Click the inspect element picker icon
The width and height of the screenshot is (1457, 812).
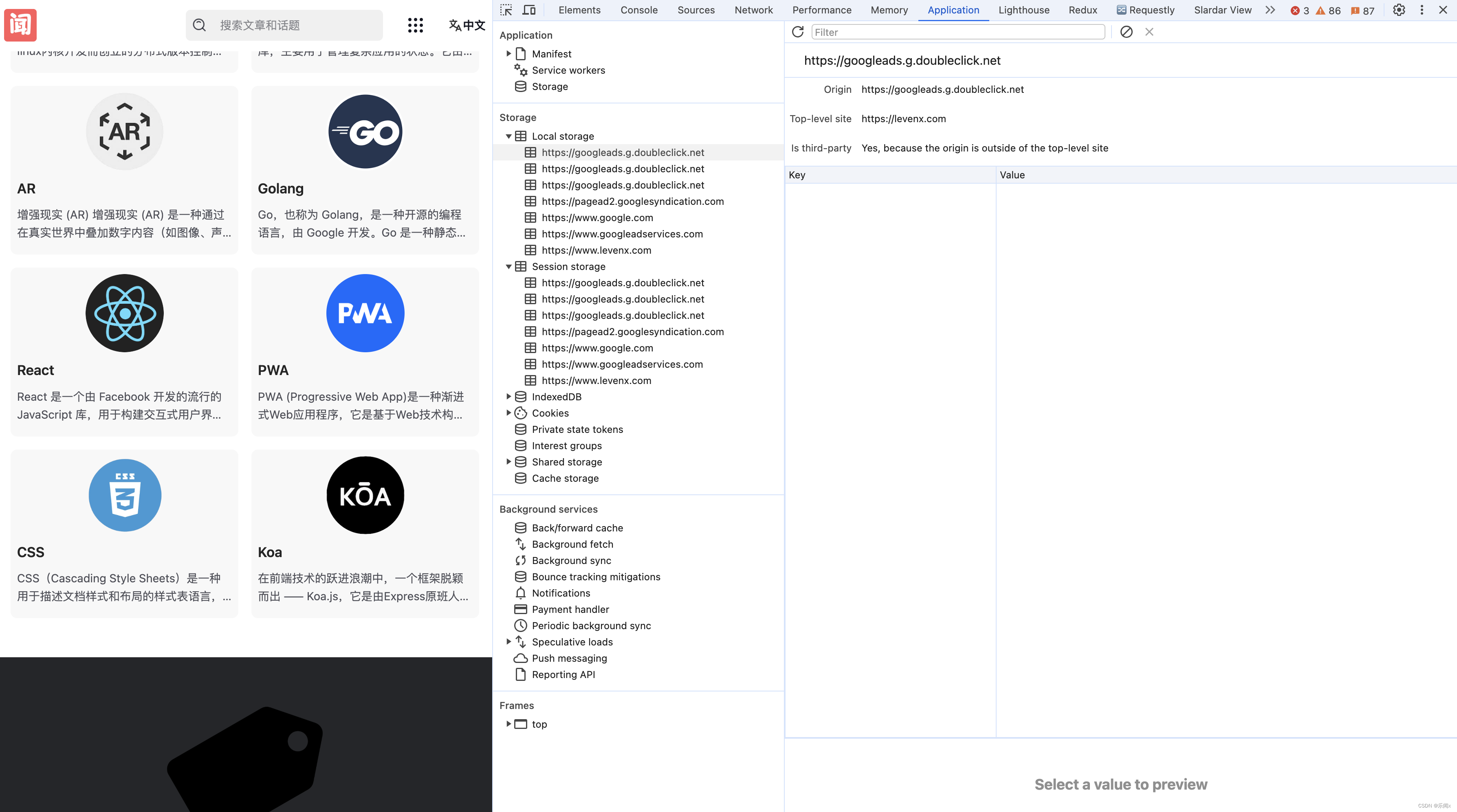[506, 10]
